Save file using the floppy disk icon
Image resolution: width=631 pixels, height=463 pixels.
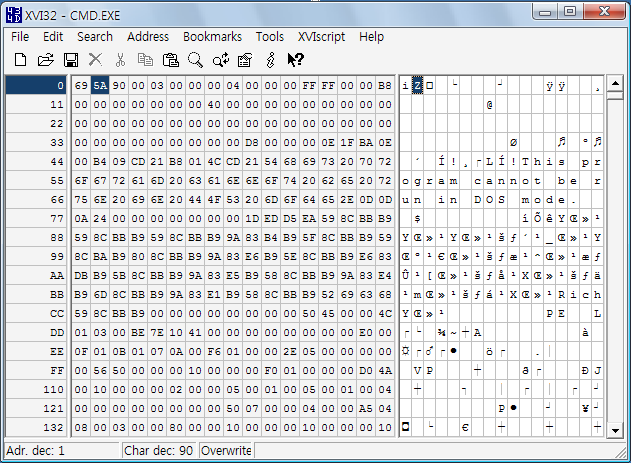[71, 60]
